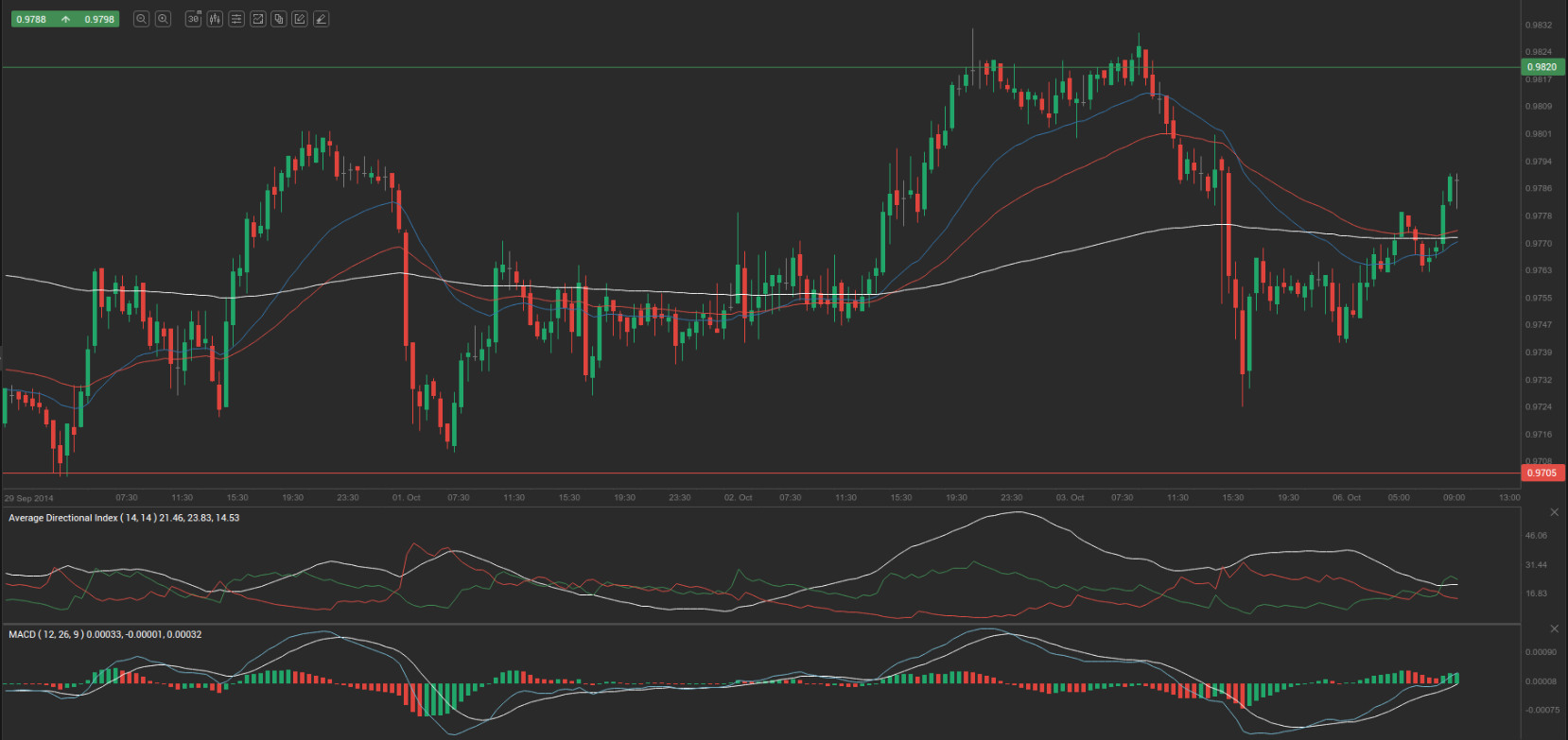Click the zoom out magnifier icon

pos(141,19)
